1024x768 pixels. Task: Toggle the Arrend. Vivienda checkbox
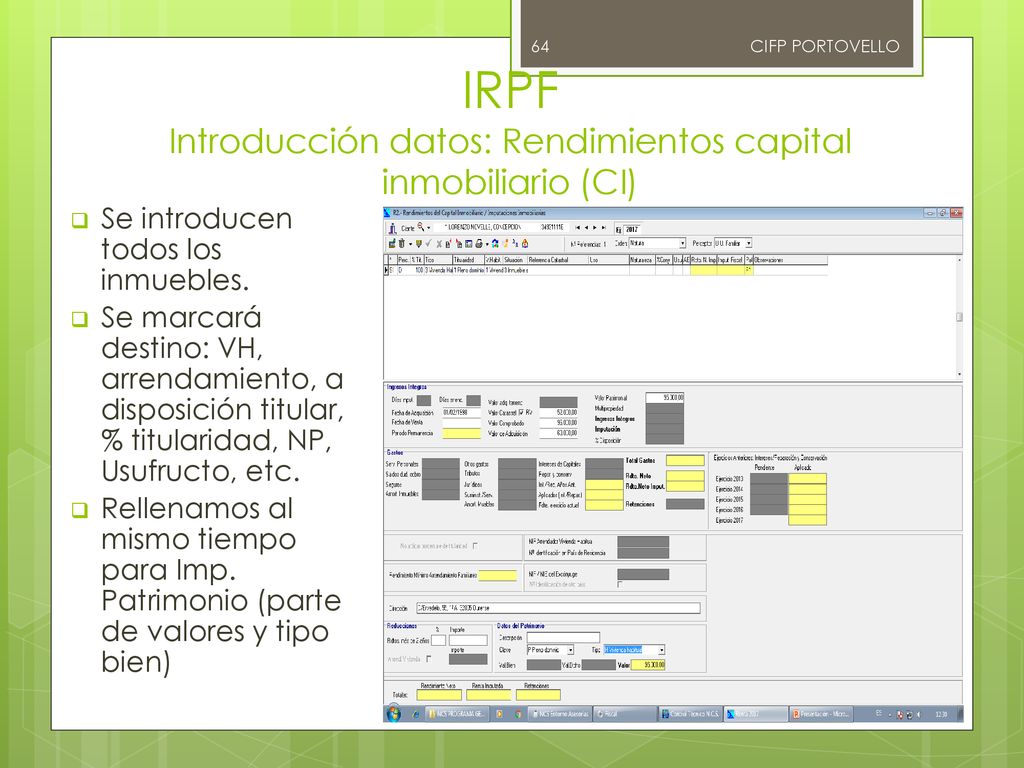point(428,659)
